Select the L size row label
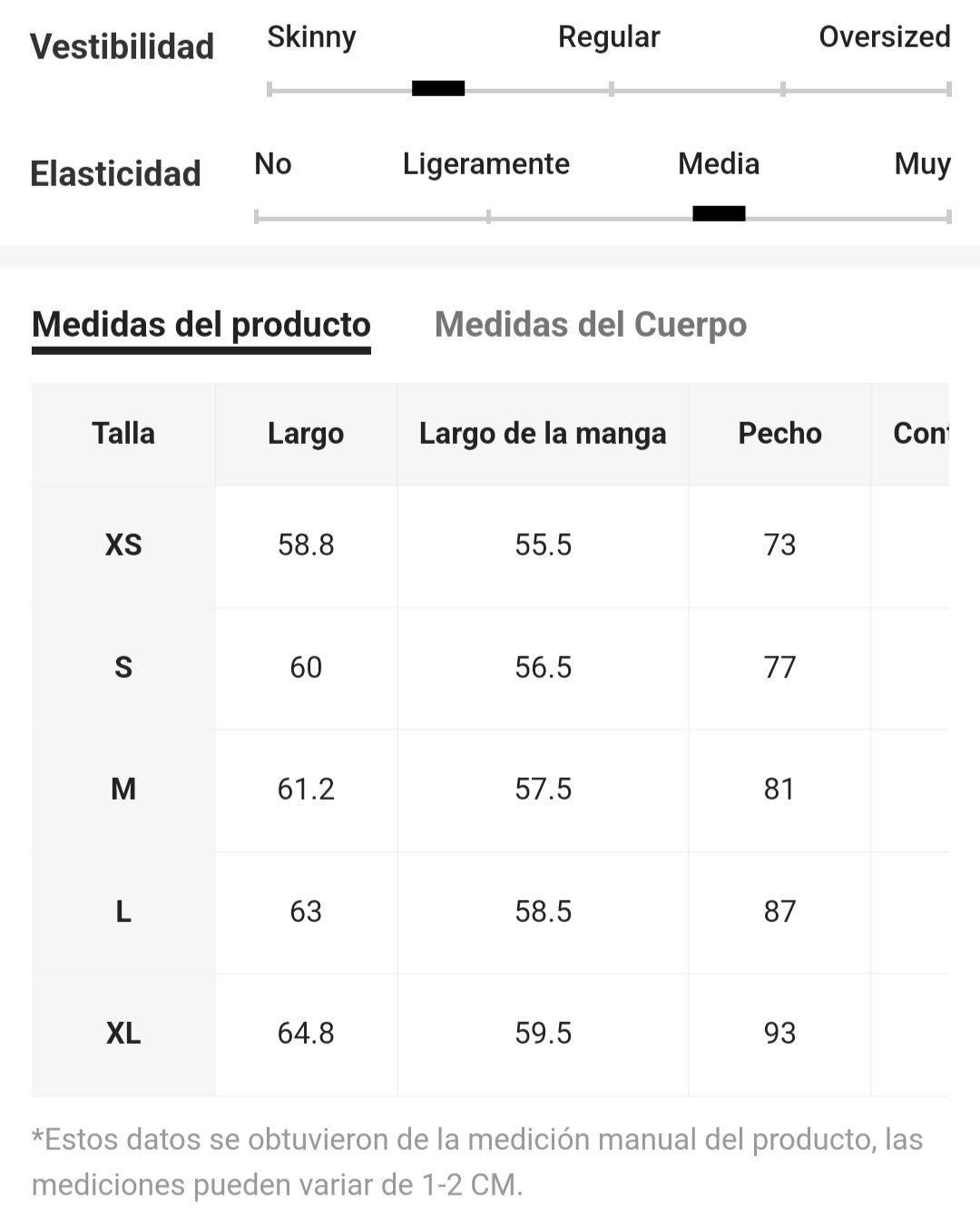 coord(123,911)
